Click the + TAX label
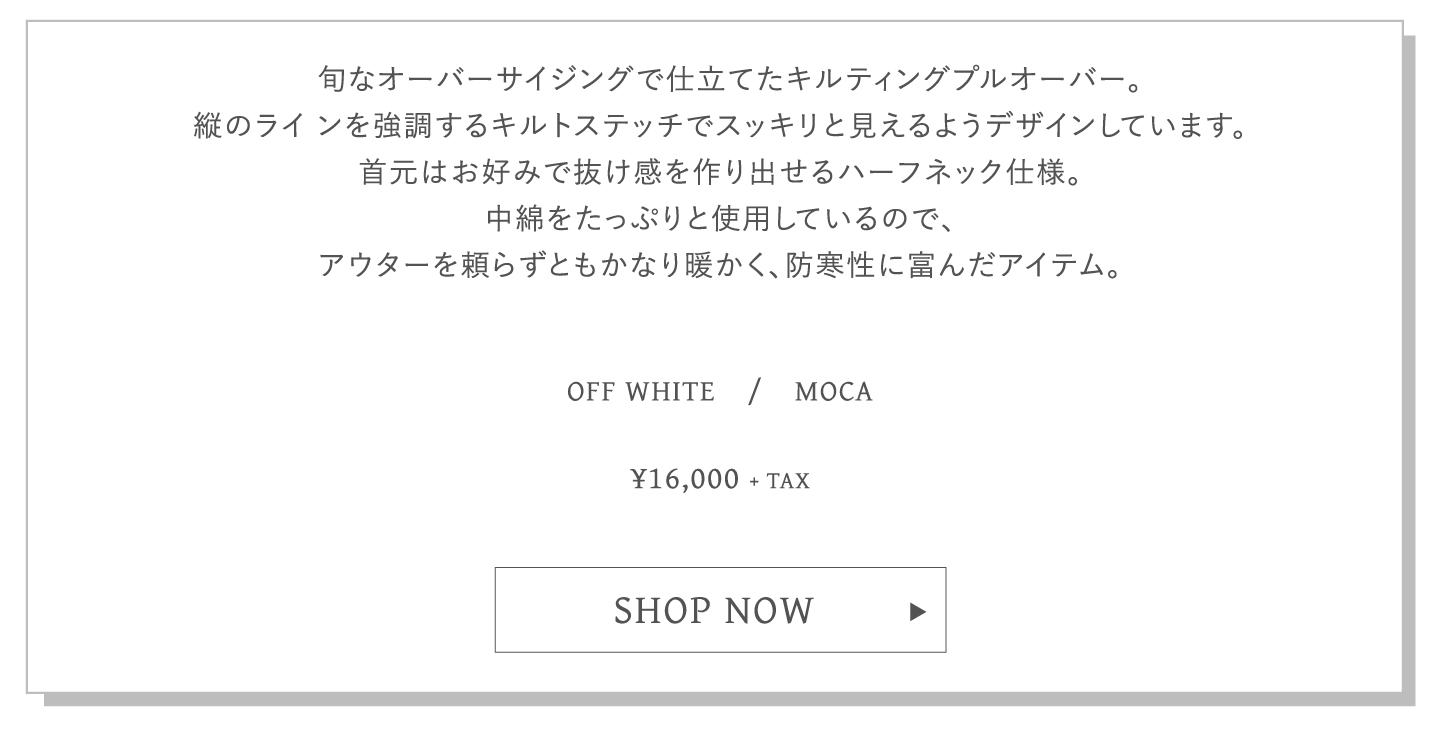 780,482
